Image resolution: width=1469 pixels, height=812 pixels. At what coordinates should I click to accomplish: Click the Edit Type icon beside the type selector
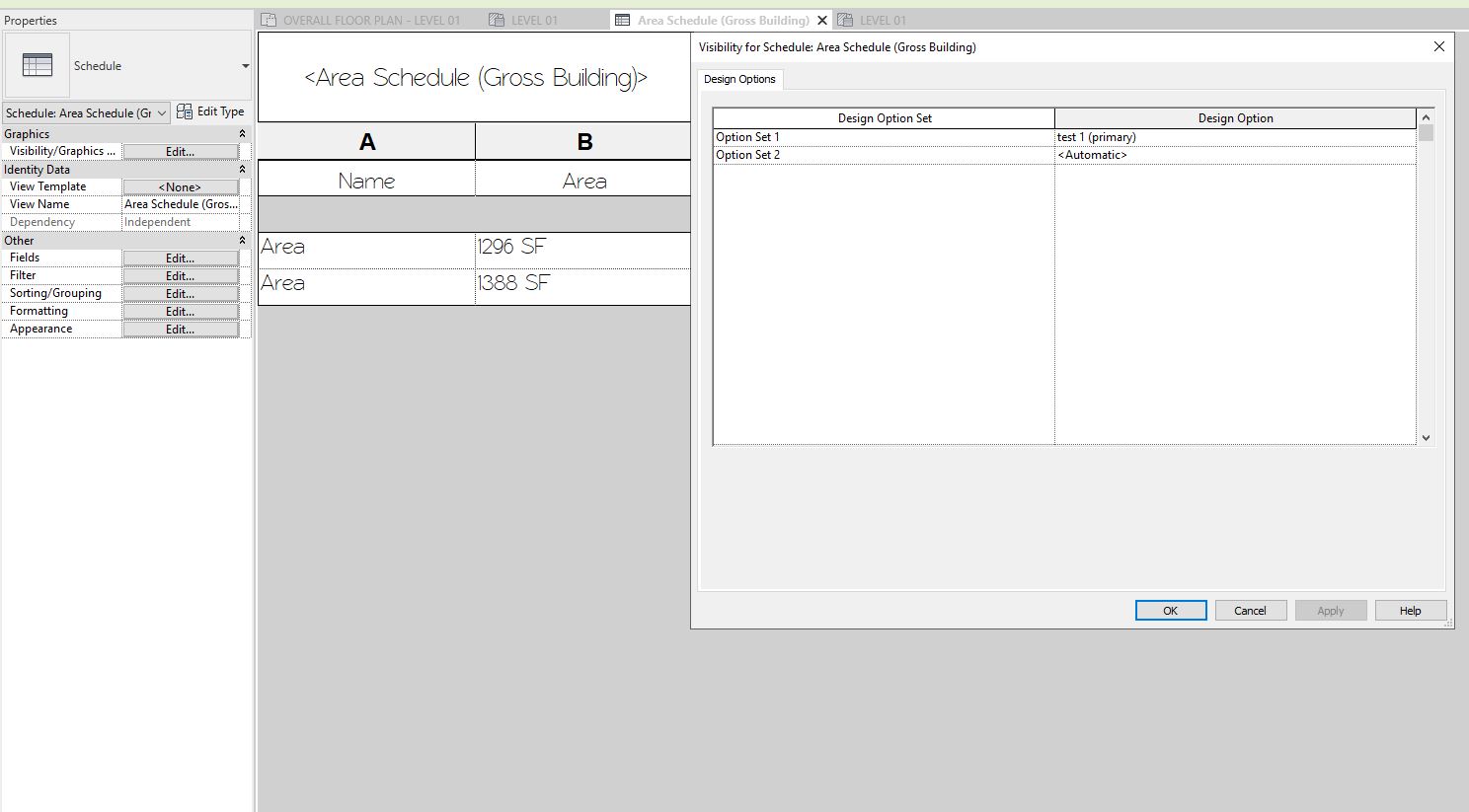[x=185, y=111]
